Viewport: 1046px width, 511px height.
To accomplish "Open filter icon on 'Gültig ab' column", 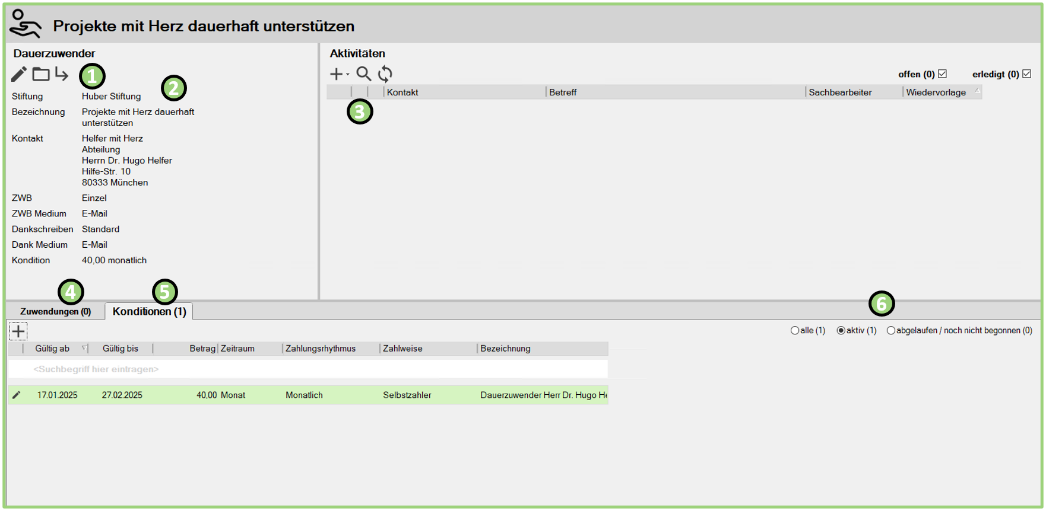I will (x=84, y=349).
